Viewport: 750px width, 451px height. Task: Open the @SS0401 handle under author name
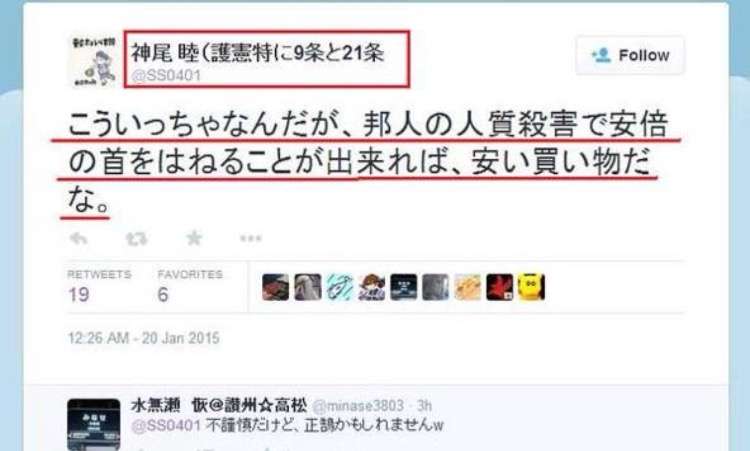166,76
